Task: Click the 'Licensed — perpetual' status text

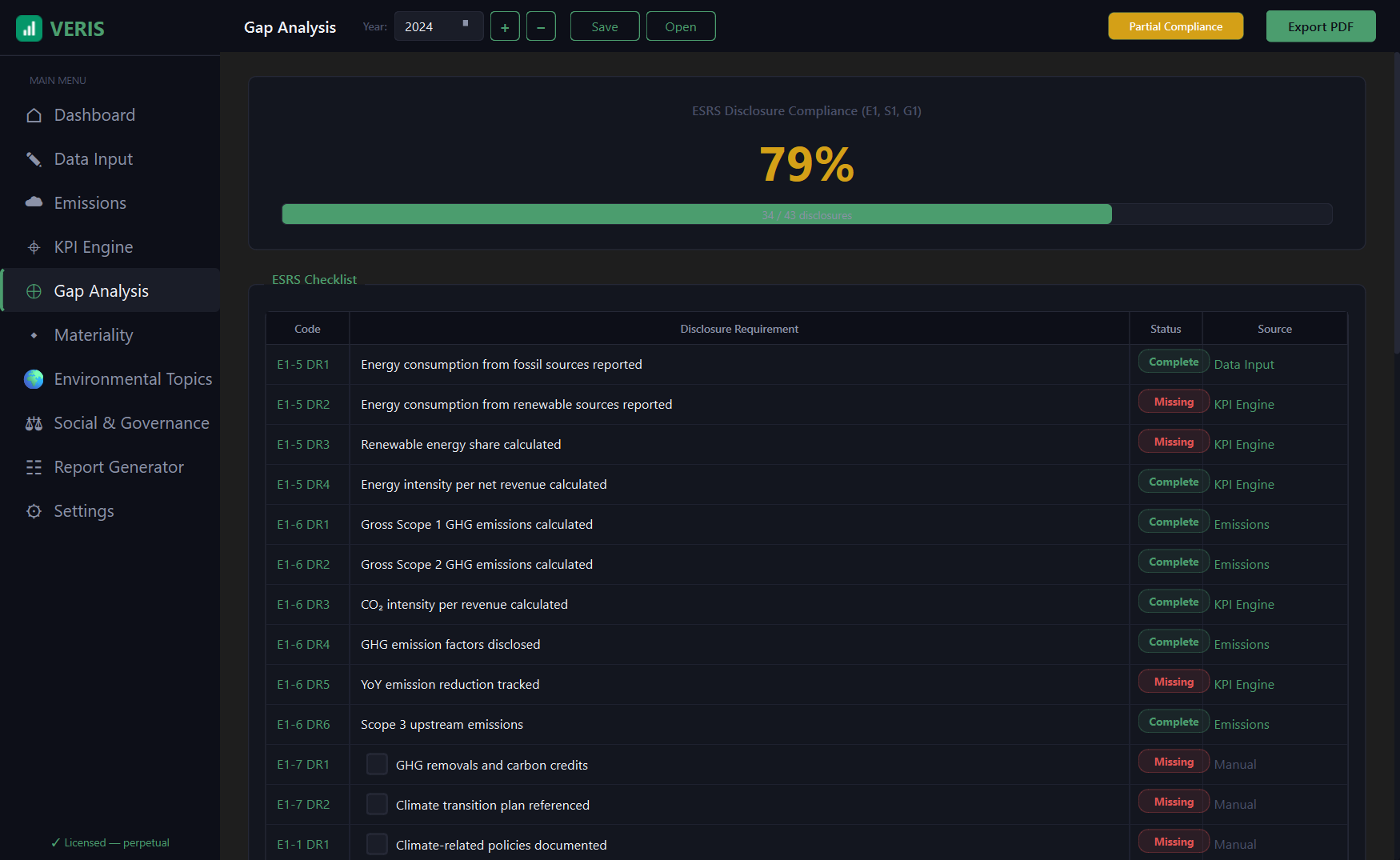Action: [110, 842]
